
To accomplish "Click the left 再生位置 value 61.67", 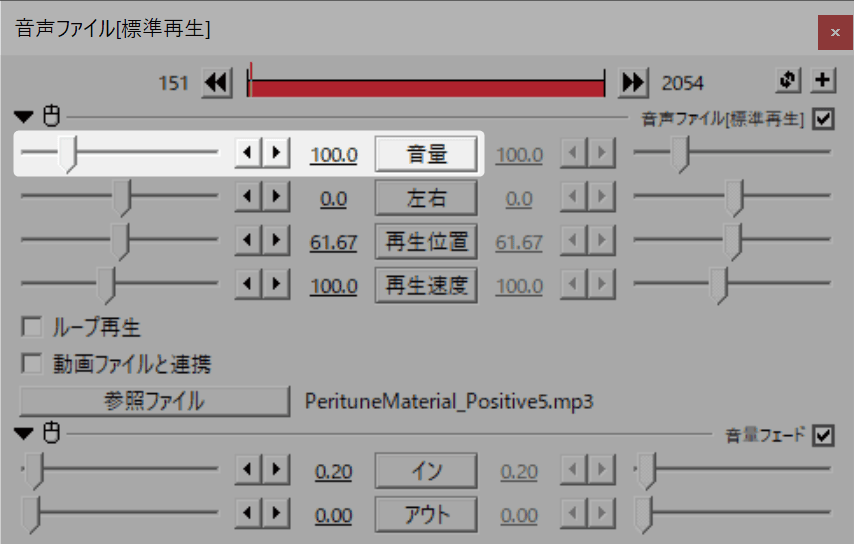I will pyautogui.click(x=334, y=242).
